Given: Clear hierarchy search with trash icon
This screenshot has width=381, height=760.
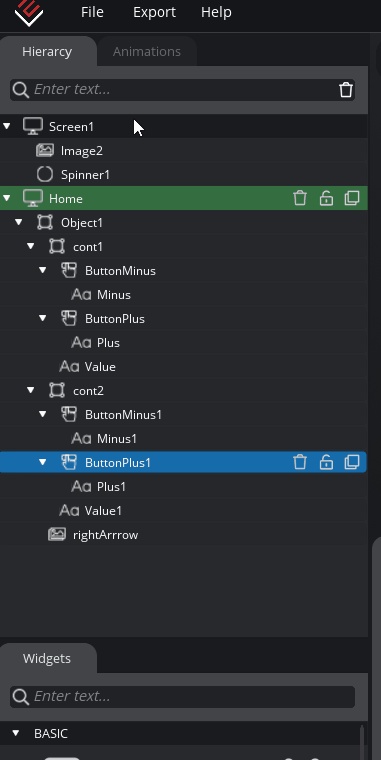Looking at the screenshot, I should click(346, 90).
